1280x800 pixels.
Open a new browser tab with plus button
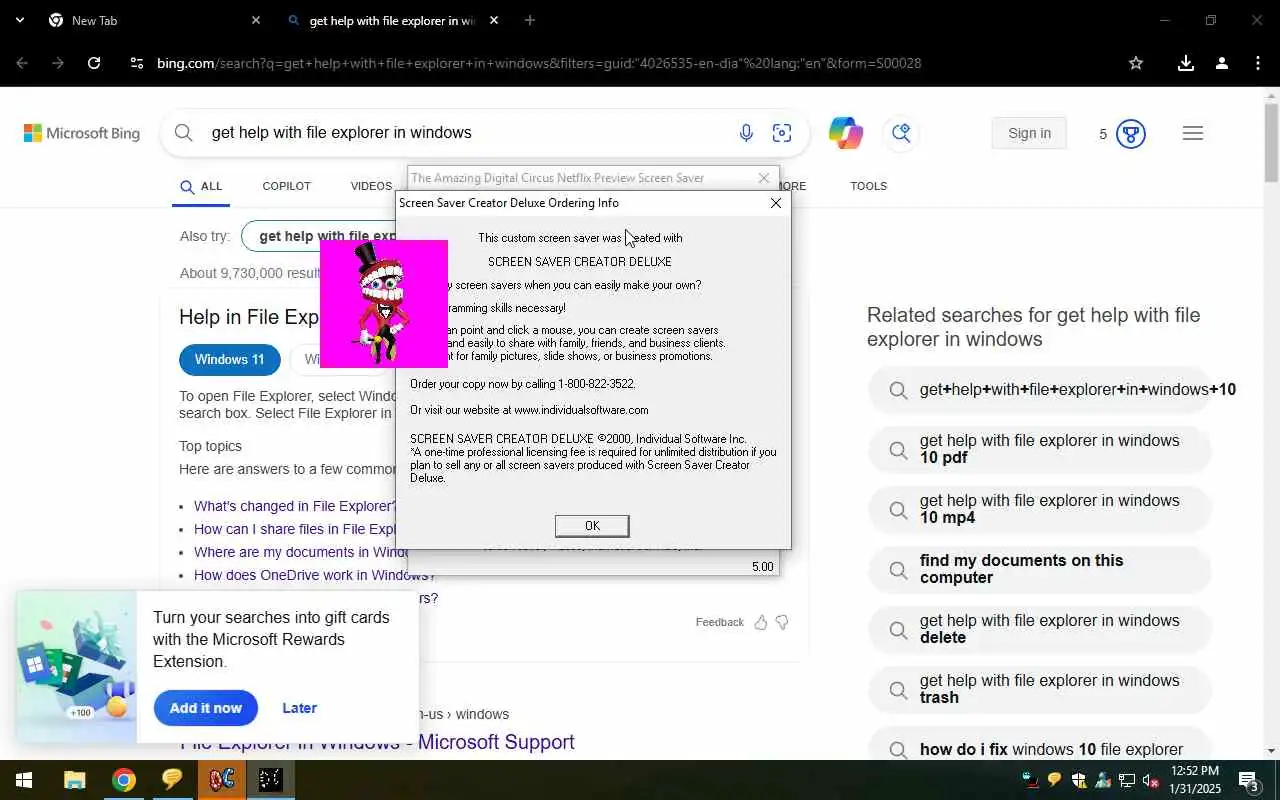[x=530, y=20]
